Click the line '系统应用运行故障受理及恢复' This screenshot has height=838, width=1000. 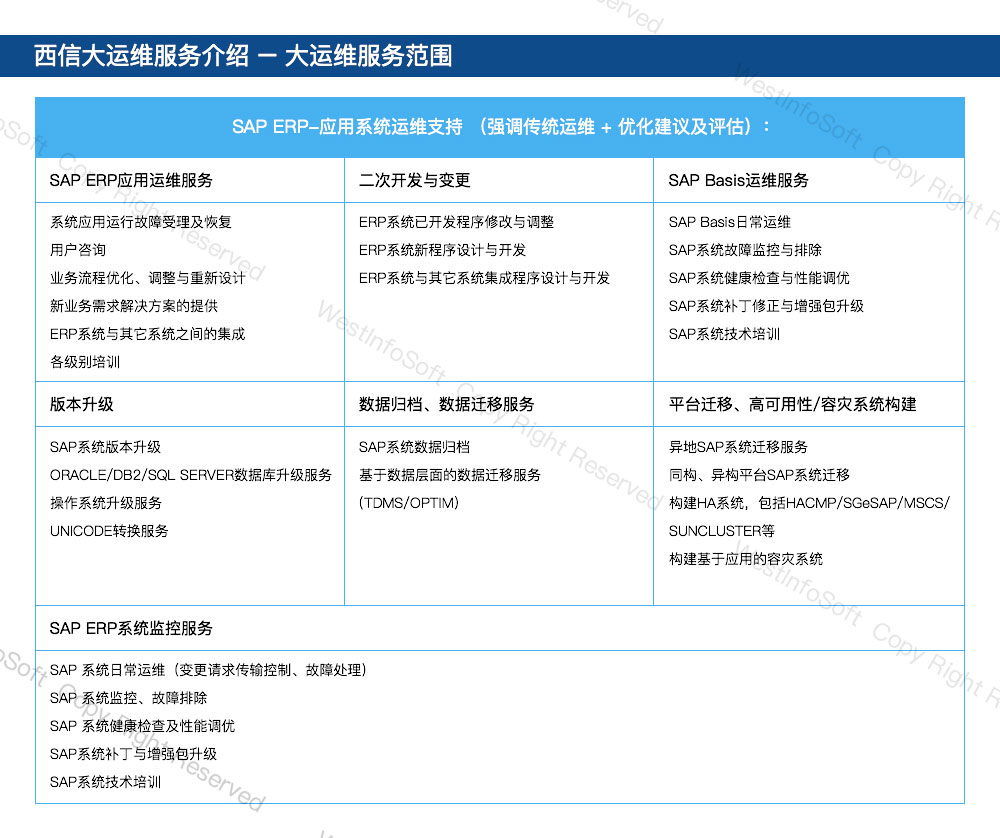pyautogui.click(x=141, y=222)
